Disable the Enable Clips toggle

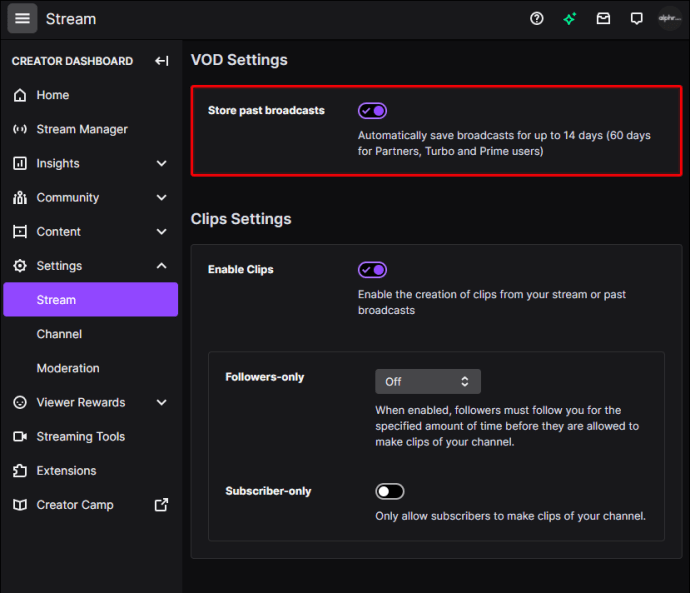pos(372,270)
